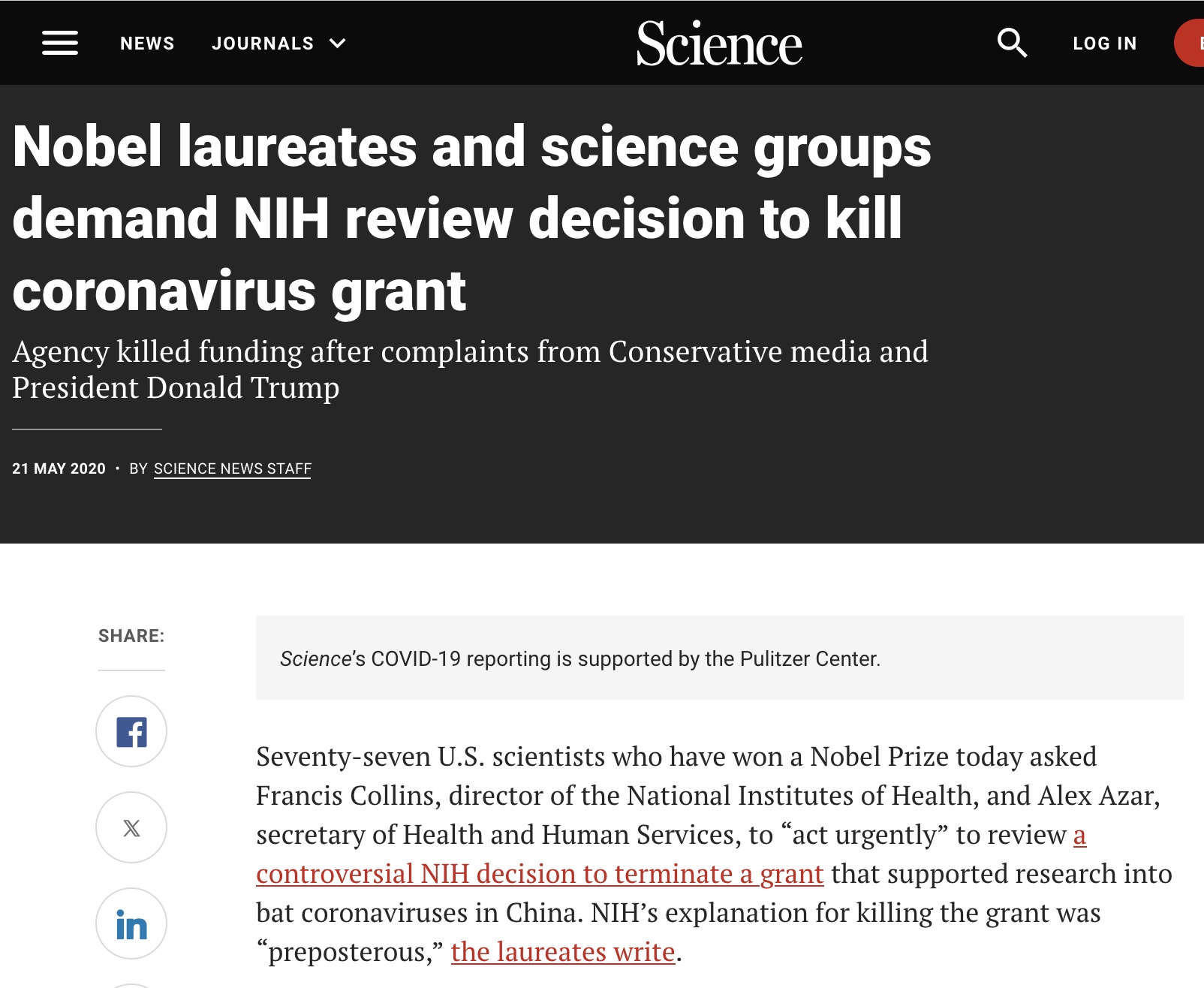Share the article on LinkedIn
Screen dimensions: 1204x988
[131, 923]
